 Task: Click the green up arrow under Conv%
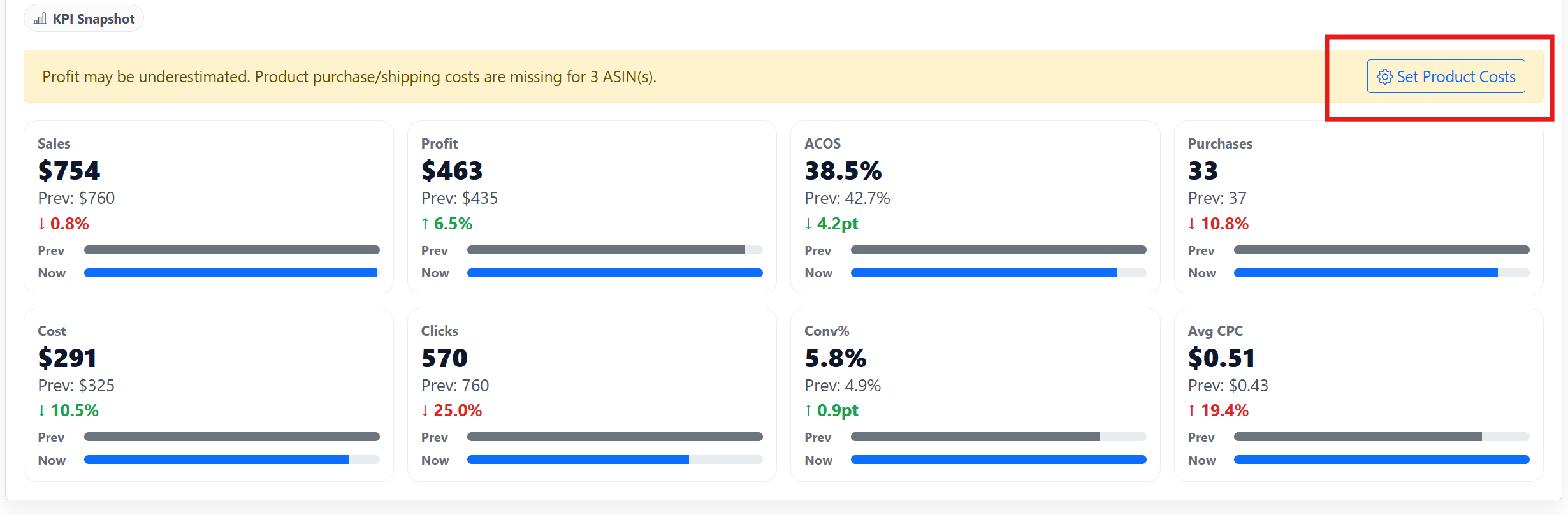[x=808, y=410]
